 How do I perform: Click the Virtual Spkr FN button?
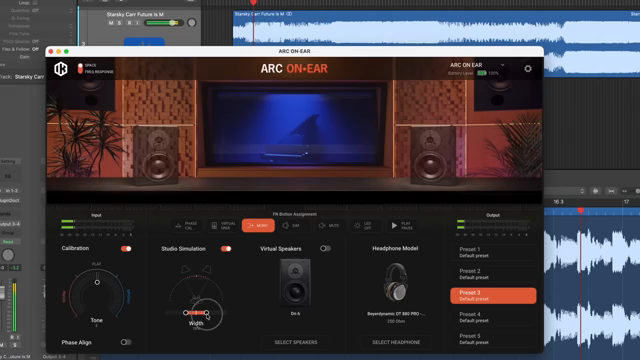(x=223, y=225)
